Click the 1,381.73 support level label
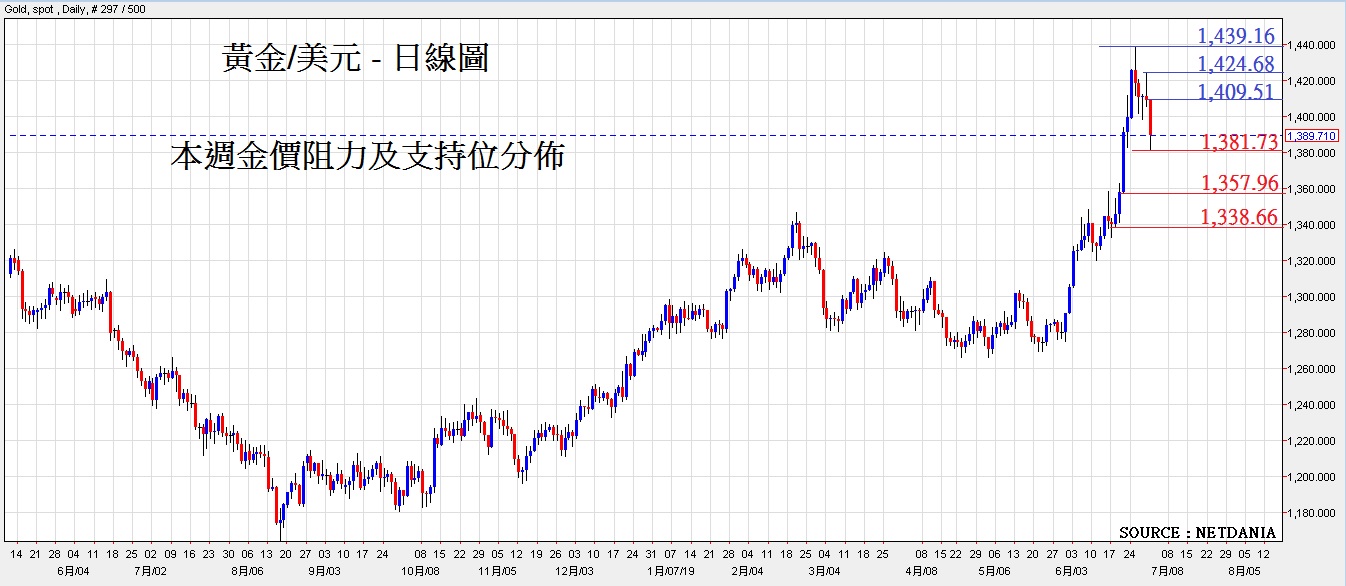Screen dimensions: 1346x586 tap(1239, 142)
